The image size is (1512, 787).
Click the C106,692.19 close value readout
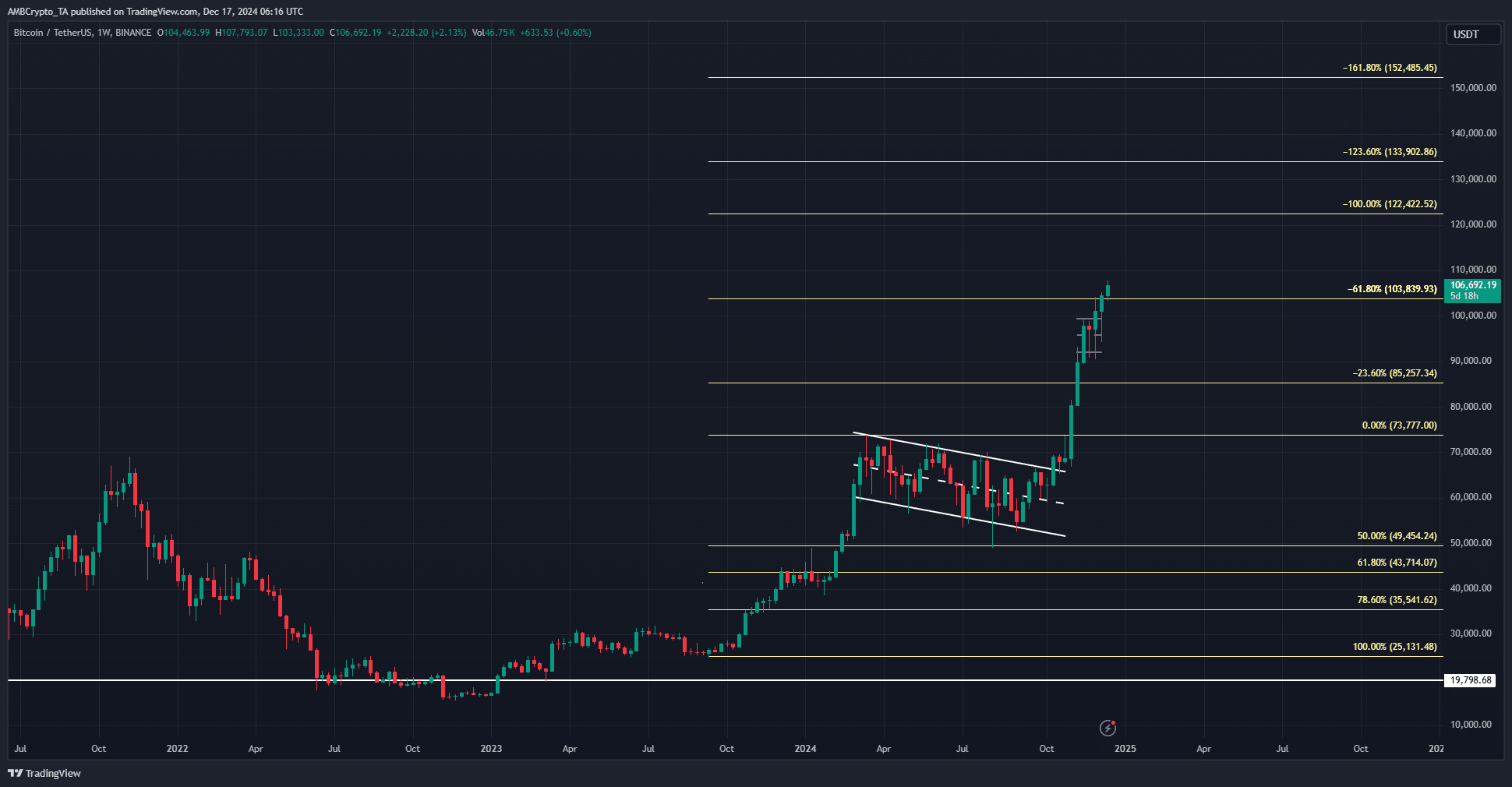355,33
